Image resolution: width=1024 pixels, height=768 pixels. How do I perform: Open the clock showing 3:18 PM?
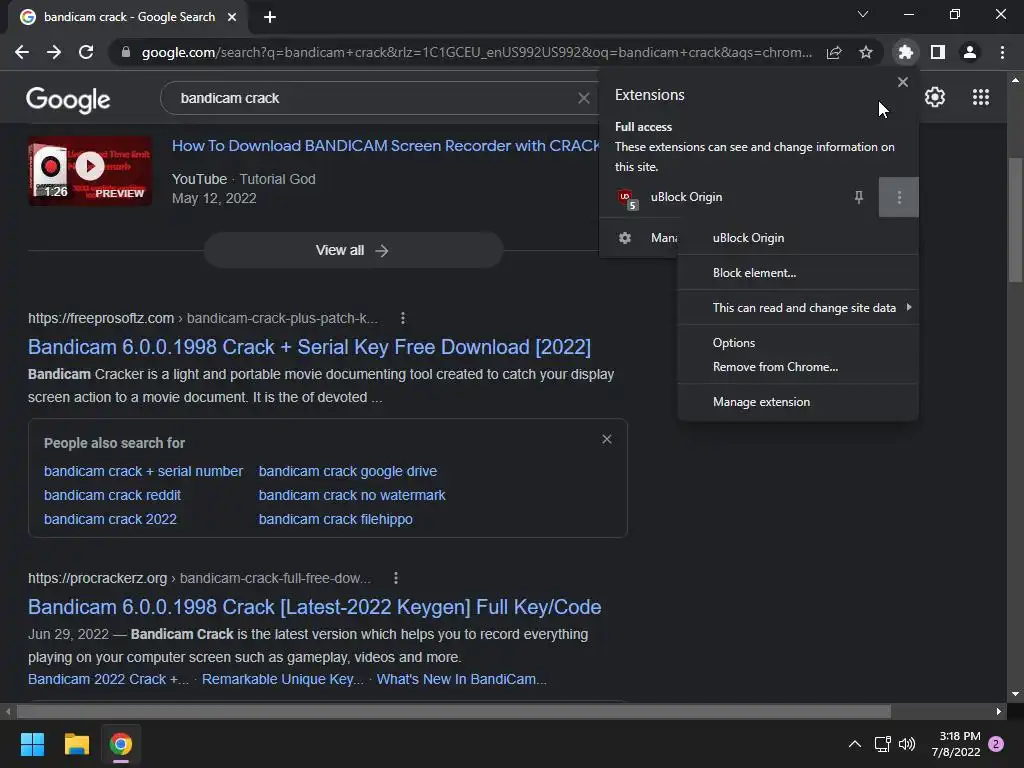[956, 744]
